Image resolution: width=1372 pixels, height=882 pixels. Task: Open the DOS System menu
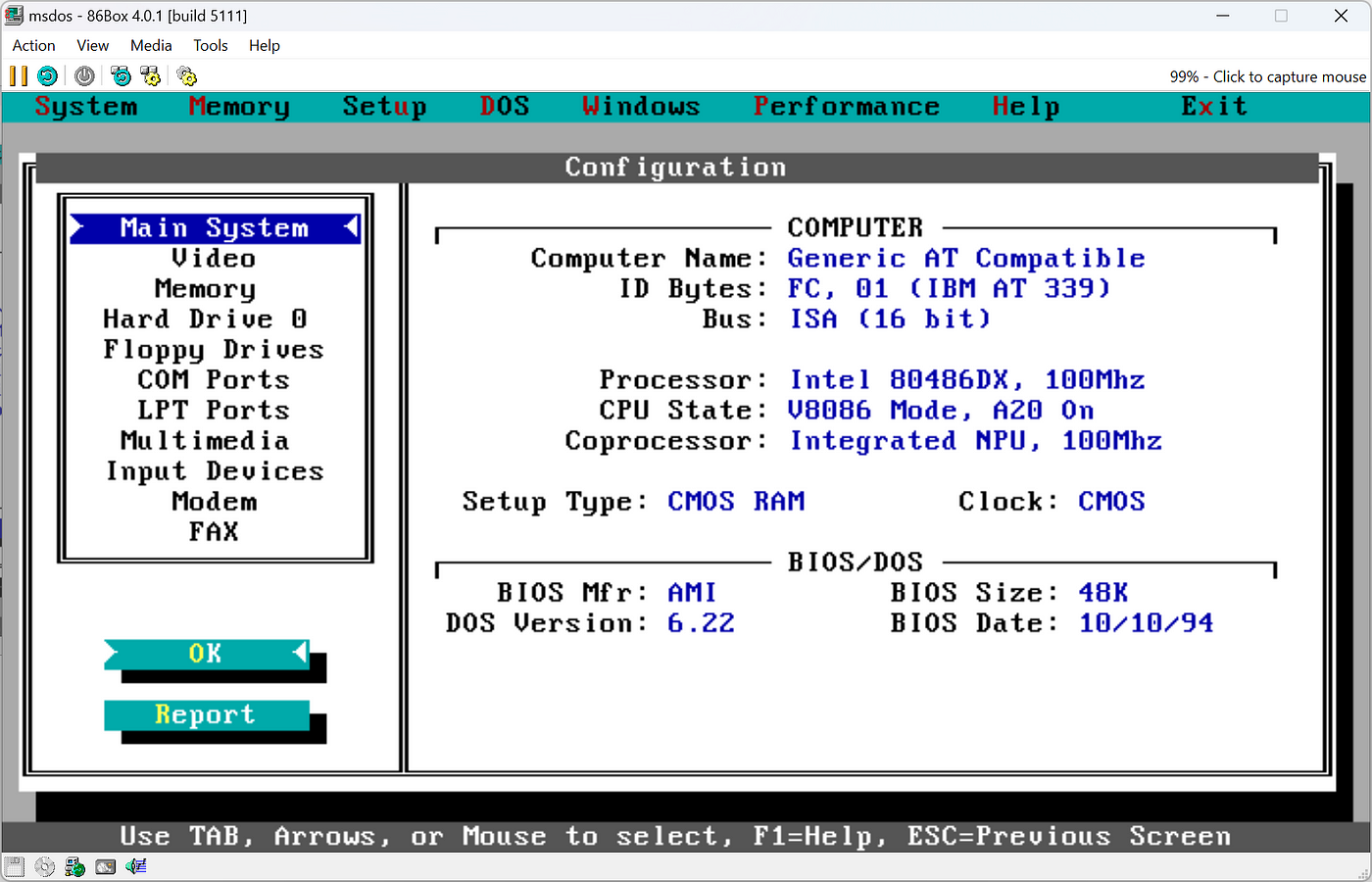pos(86,106)
